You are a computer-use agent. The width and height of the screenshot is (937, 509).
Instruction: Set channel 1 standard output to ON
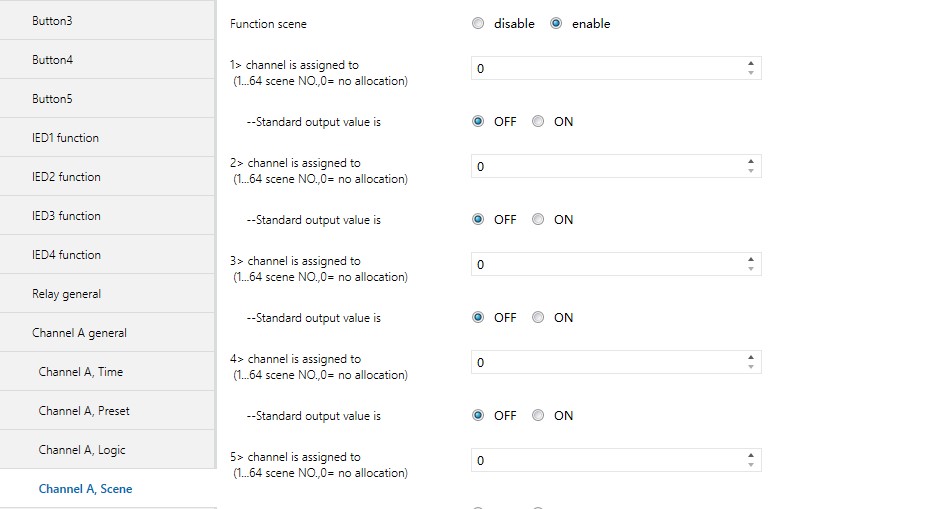pos(538,121)
